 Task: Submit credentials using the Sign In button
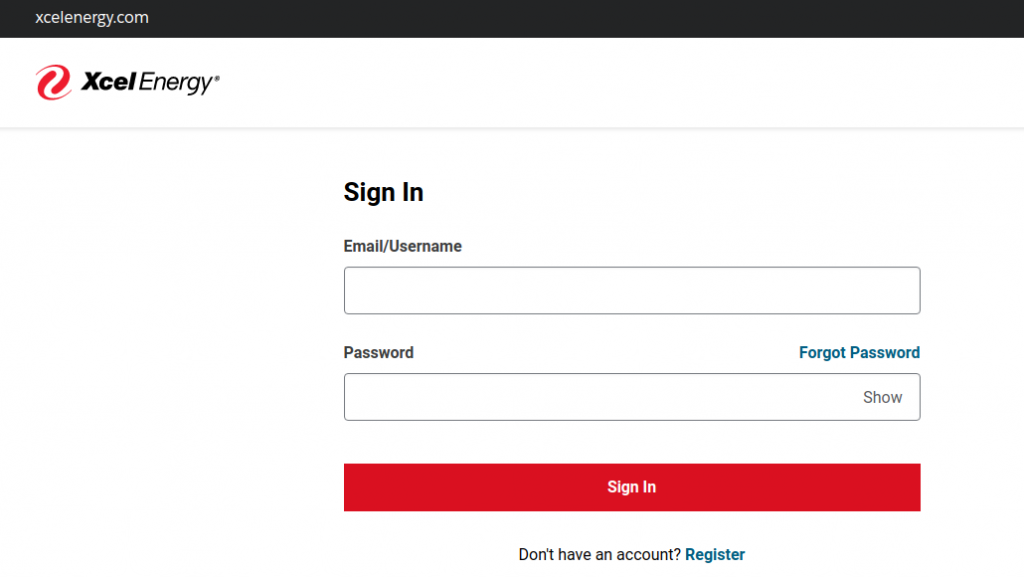(x=631, y=487)
